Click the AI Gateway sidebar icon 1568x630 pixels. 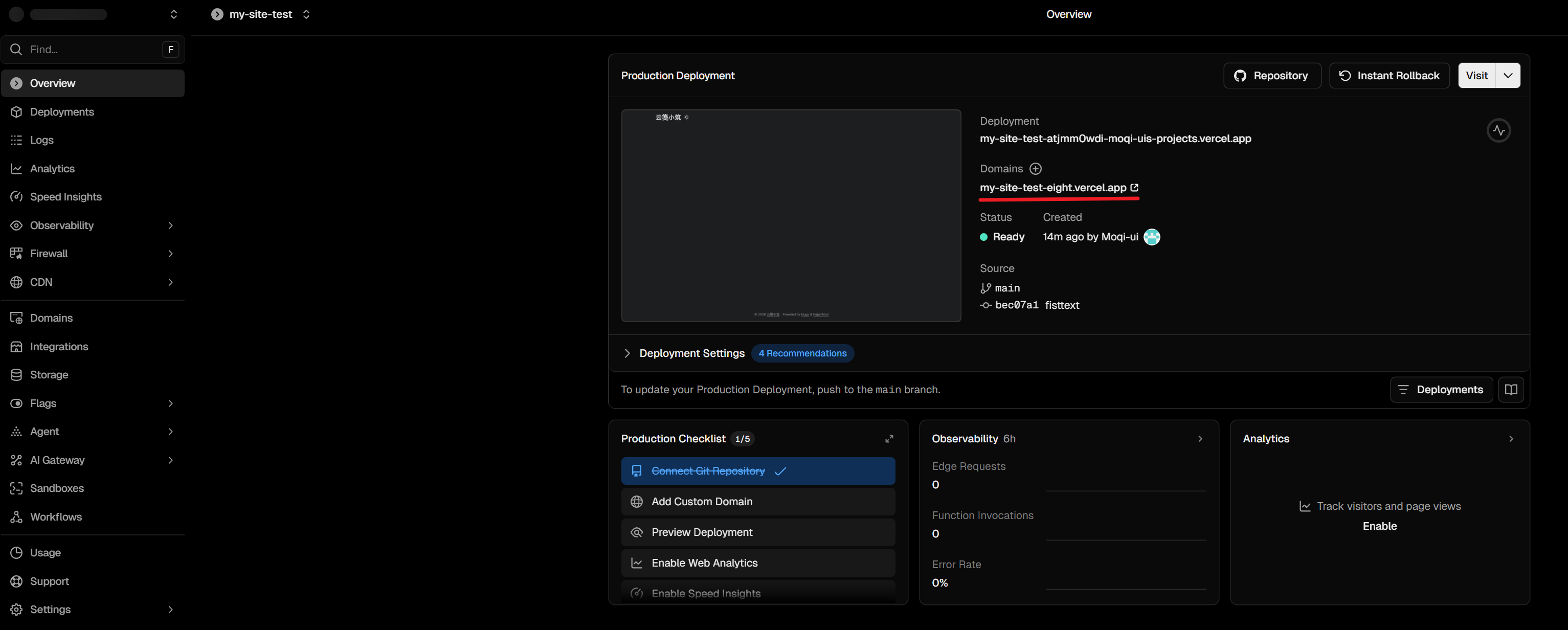(16, 460)
